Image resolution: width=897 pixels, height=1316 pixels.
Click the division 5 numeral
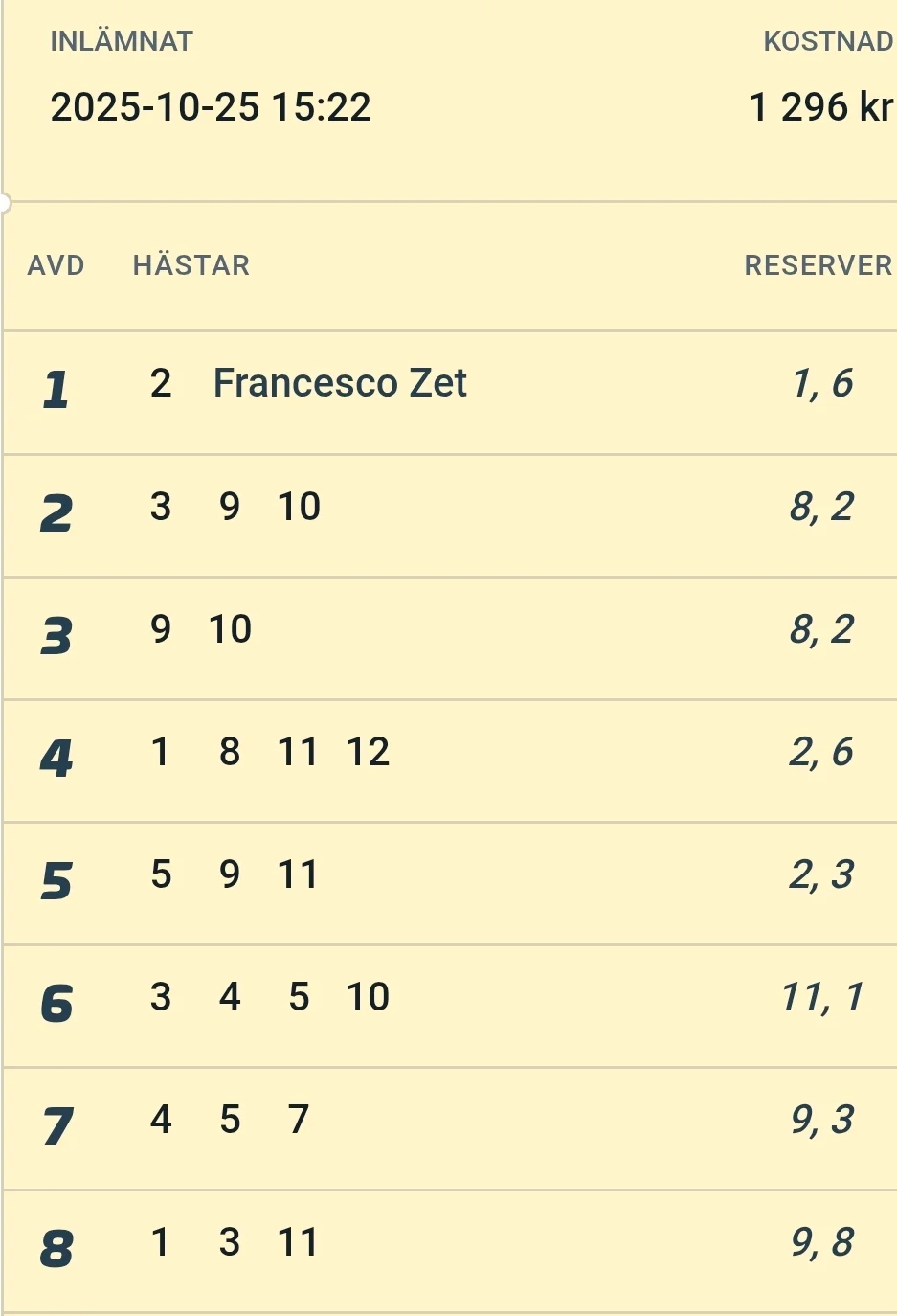[56, 881]
